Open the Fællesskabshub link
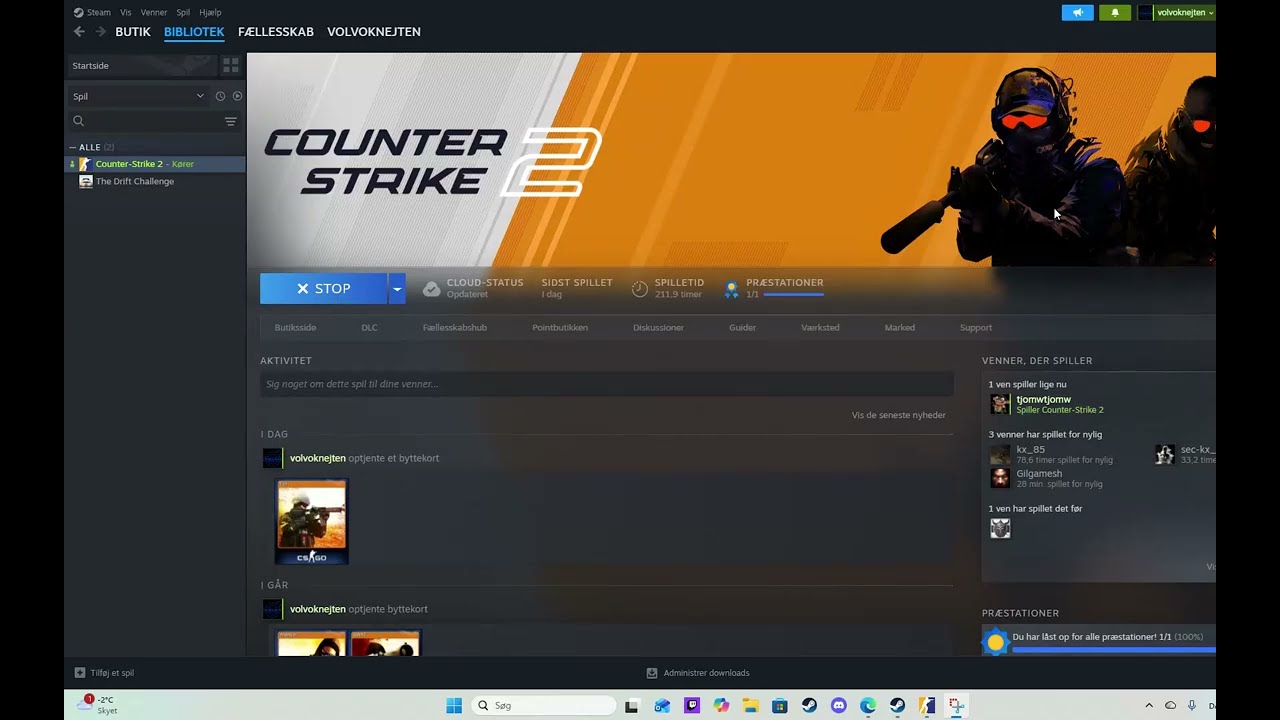 point(455,328)
